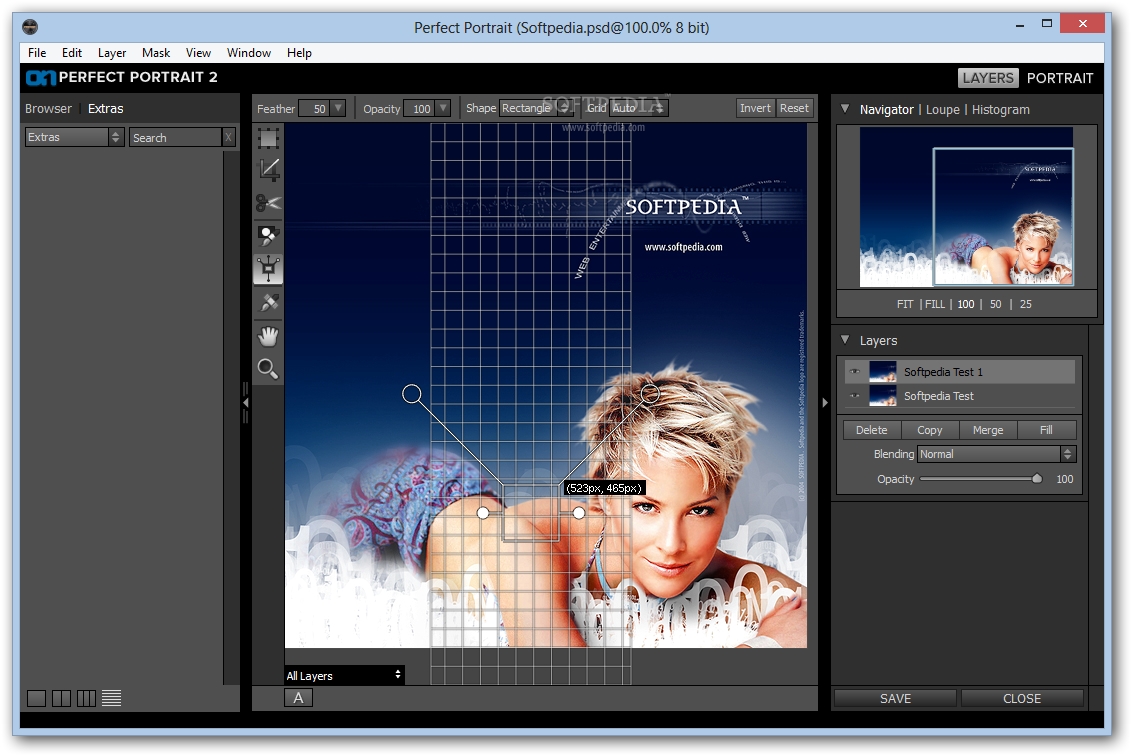Image resolution: width=1132 pixels, height=756 pixels.
Task: Set navigator zoom to 25
Action: (x=1026, y=304)
